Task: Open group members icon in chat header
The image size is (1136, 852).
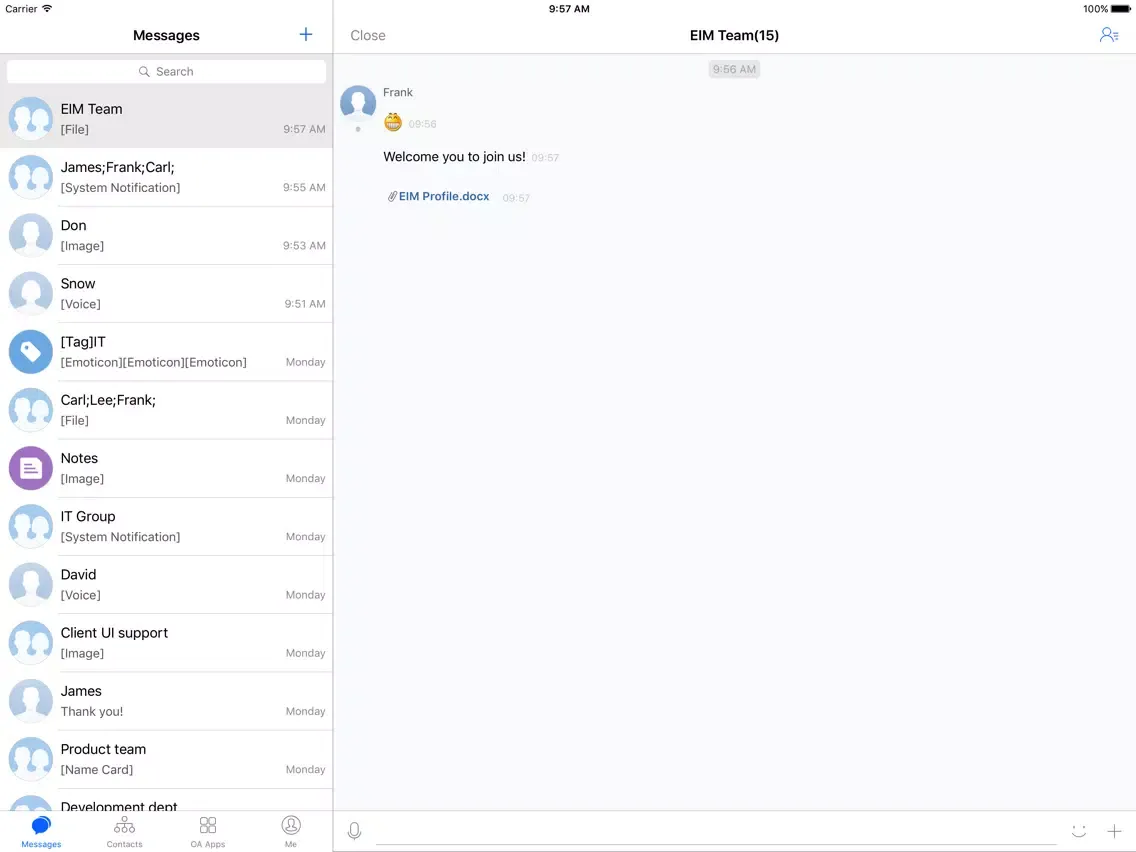Action: pyautogui.click(x=1108, y=35)
